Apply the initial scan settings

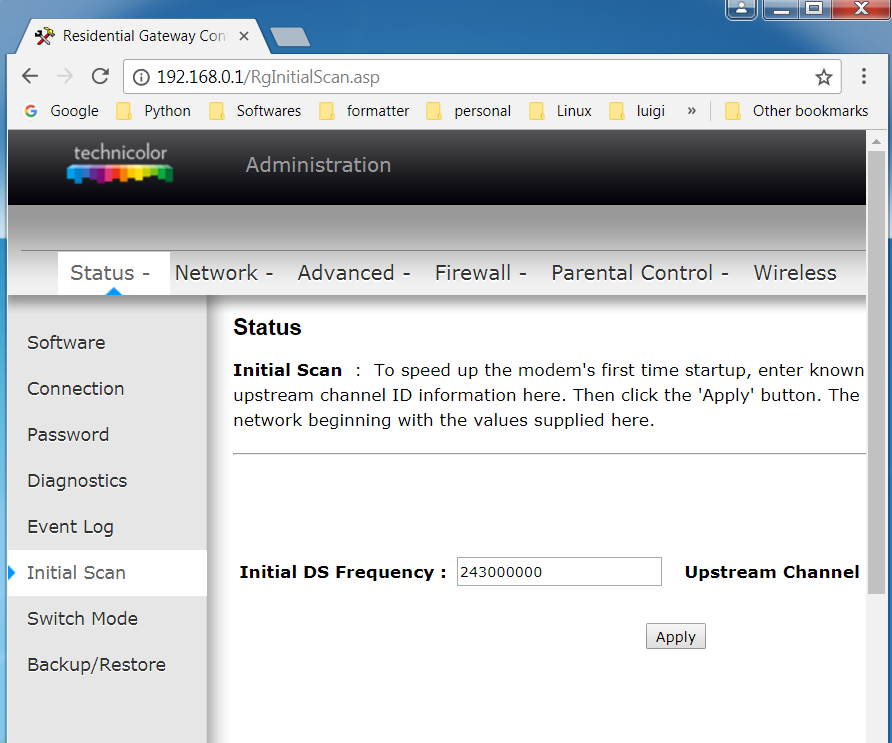[675, 636]
